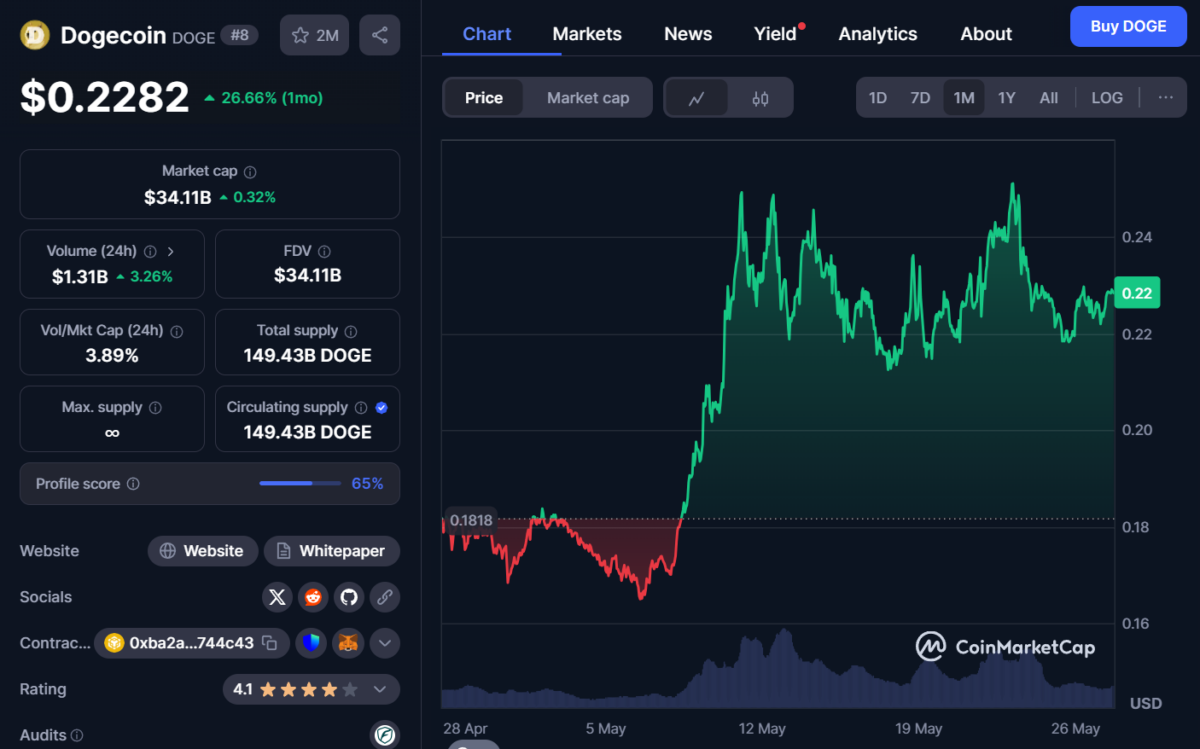Set chart range to All
Screen dimensions: 1200x749
1048,98
